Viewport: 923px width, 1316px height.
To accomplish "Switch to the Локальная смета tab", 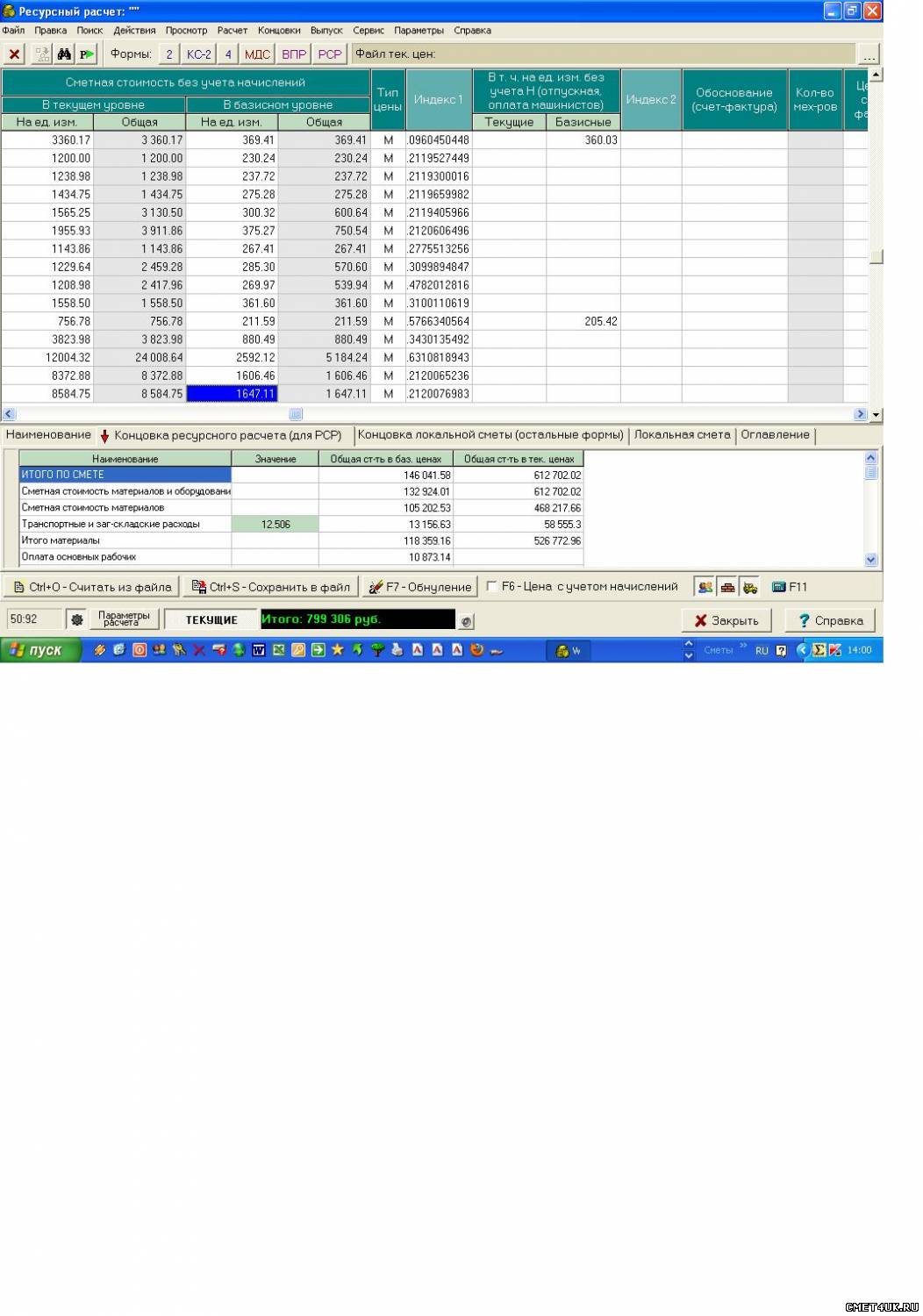I will click(x=682, y=434).
